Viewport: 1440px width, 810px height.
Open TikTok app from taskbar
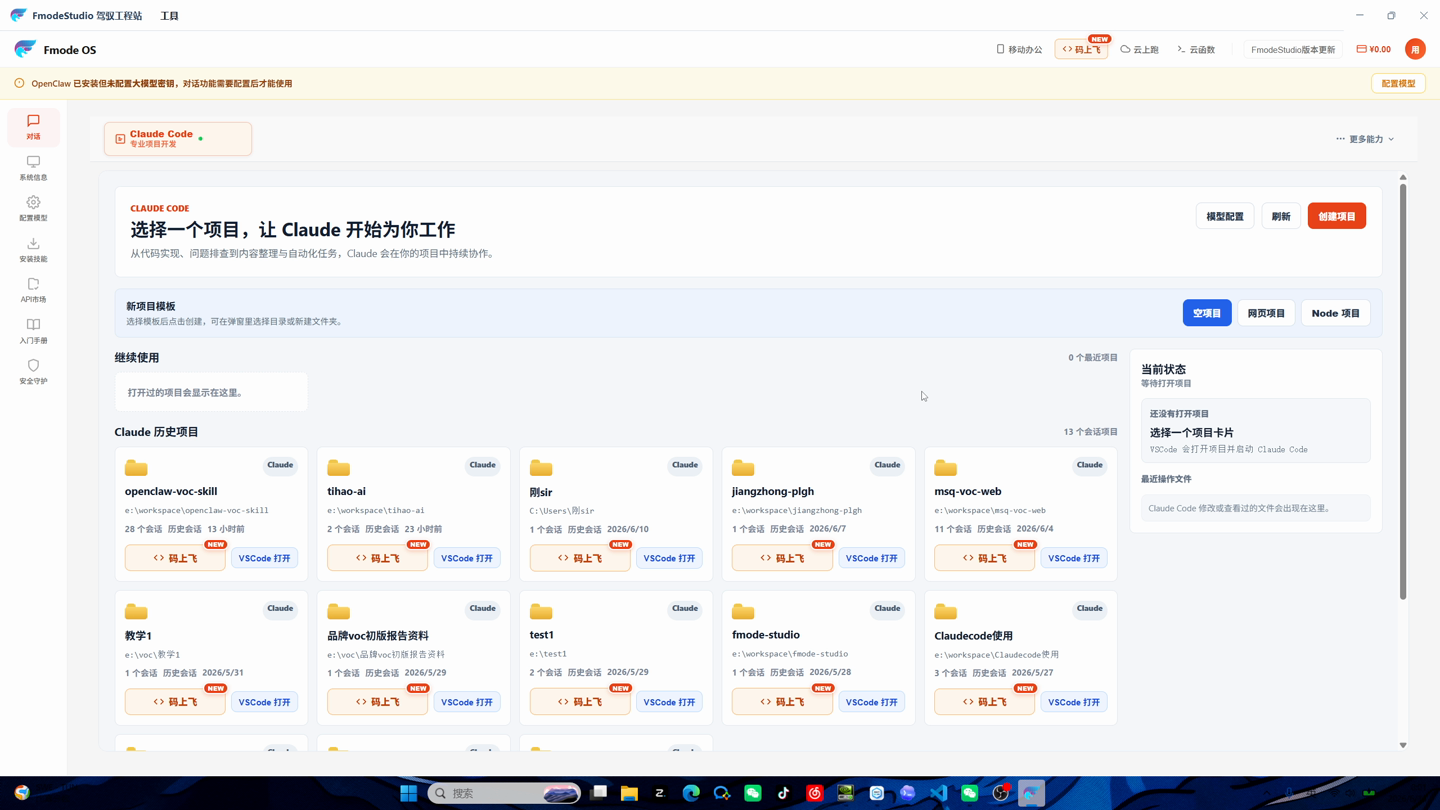[784, 793]
